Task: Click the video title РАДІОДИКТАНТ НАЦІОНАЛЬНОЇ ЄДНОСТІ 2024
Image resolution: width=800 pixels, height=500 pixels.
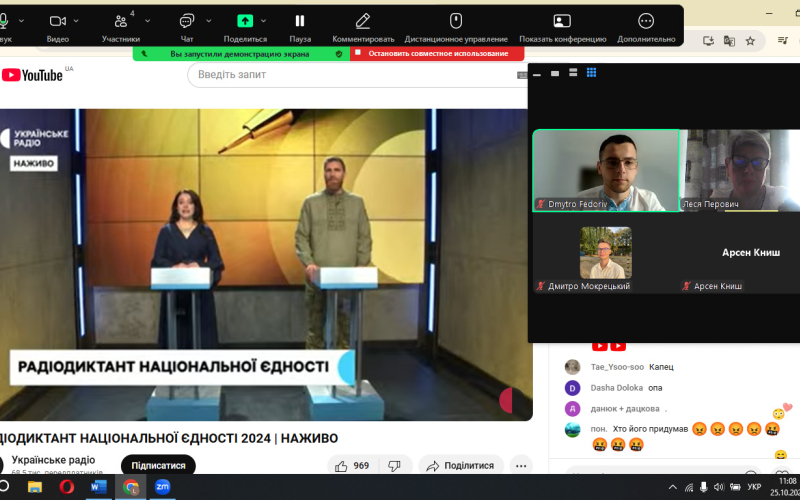Action: pyautogui.click(x=168, y=438)
